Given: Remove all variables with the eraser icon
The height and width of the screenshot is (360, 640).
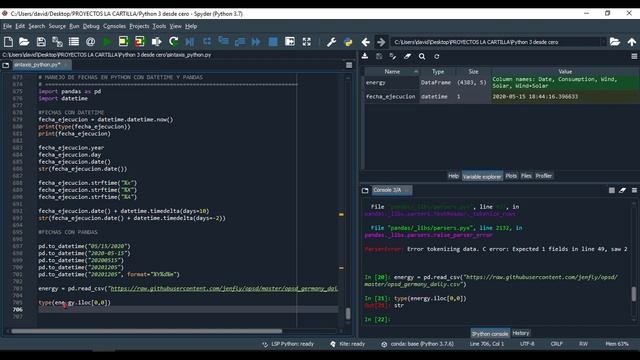Looking at the screenshot, I should pos(407,56).
